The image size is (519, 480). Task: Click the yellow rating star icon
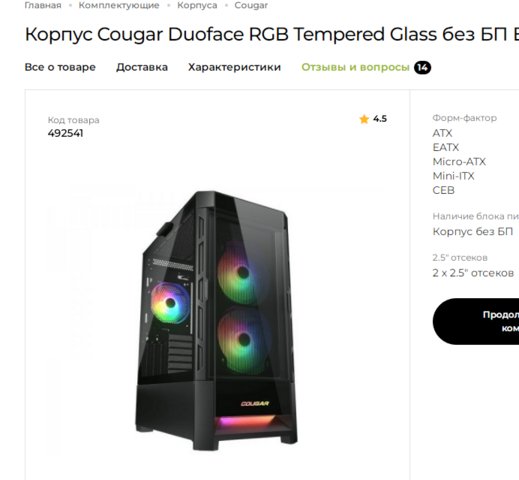click(364, 119)
